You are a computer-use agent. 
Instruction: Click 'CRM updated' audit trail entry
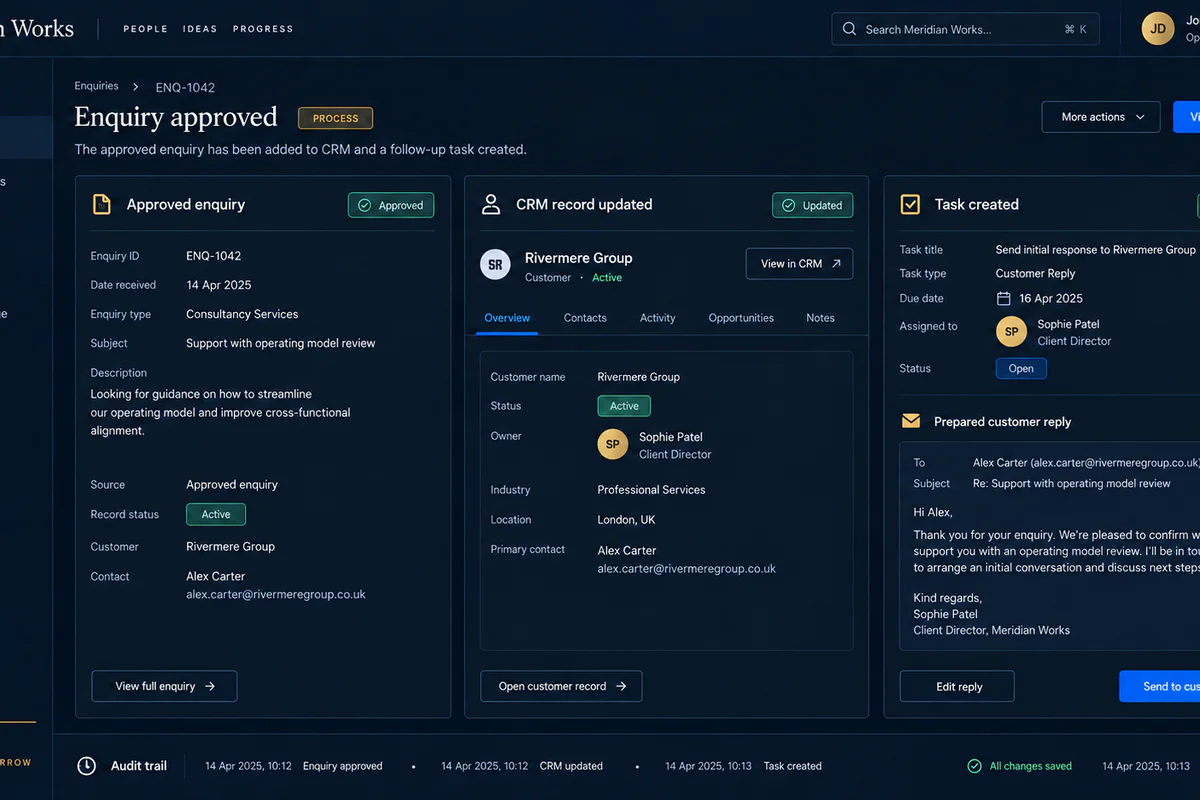coord(571,766)
